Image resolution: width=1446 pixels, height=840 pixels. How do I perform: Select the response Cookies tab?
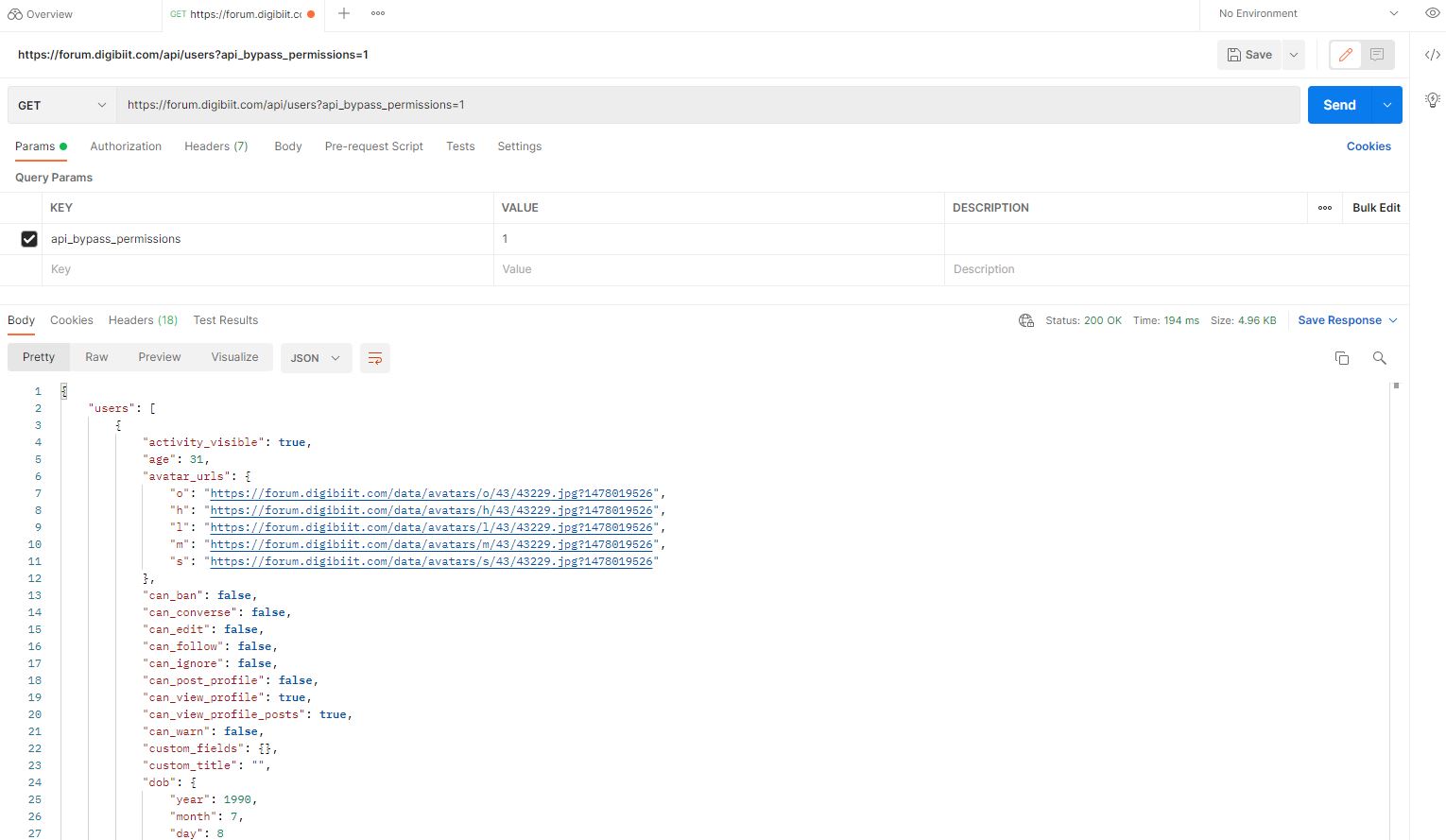pyautogui.click(x=72, y=320)
